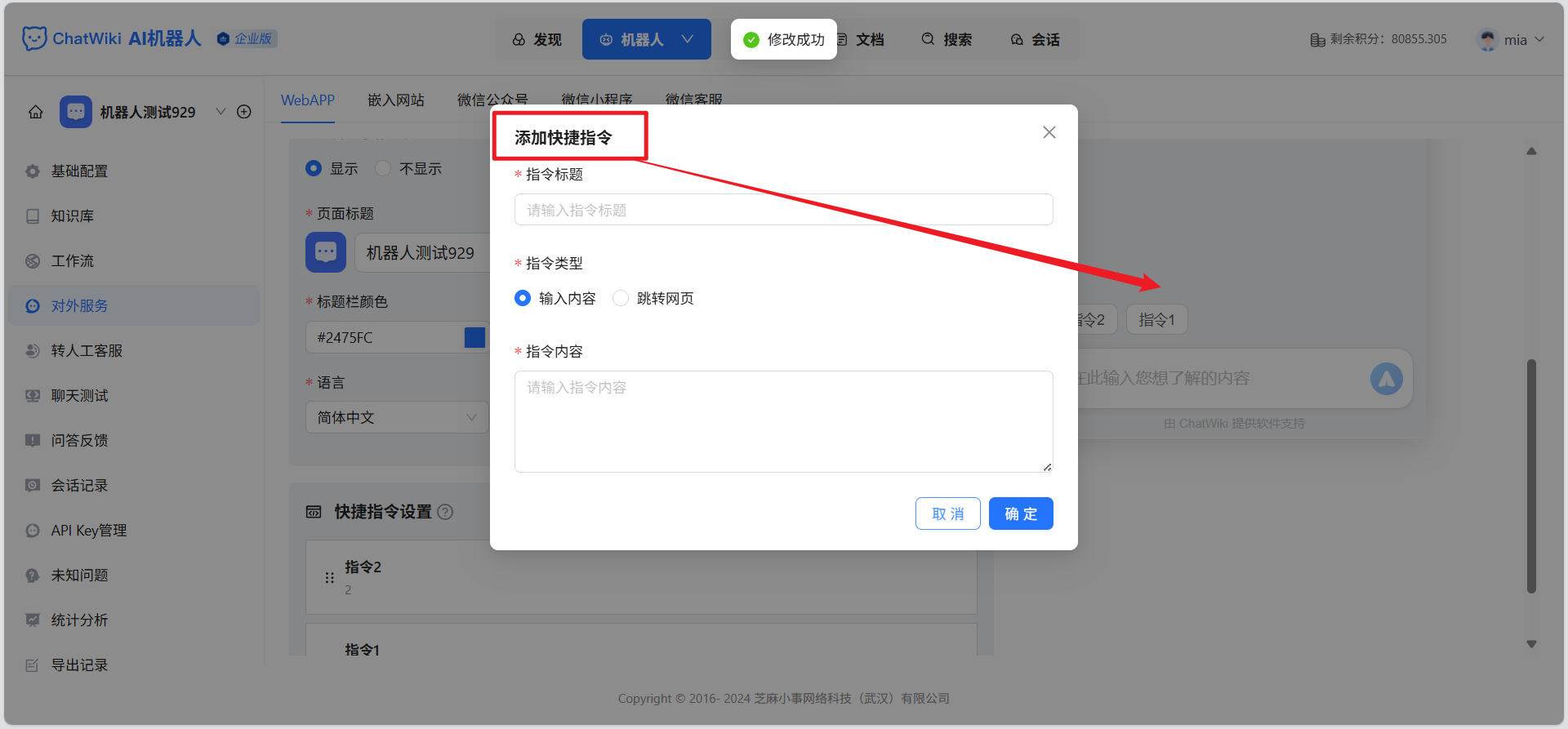The image size is (1568, 729).
Task: Click the blue title bar color swatch
Action: click(474, 337)
